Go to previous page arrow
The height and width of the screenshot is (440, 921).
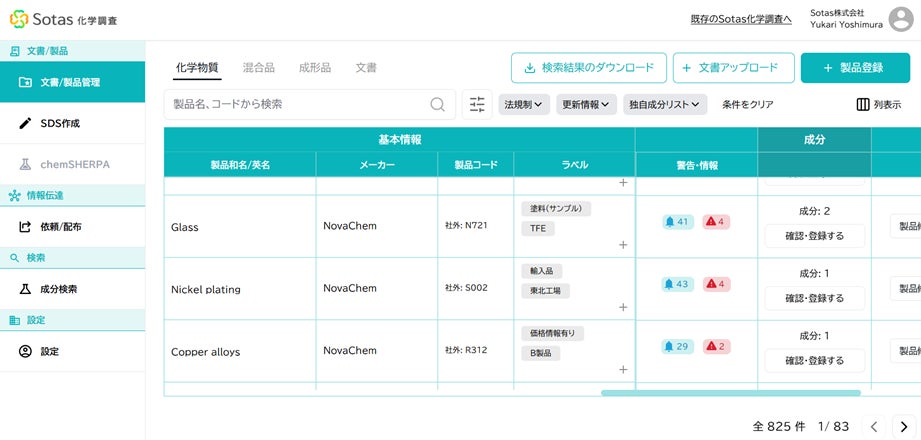873,426
